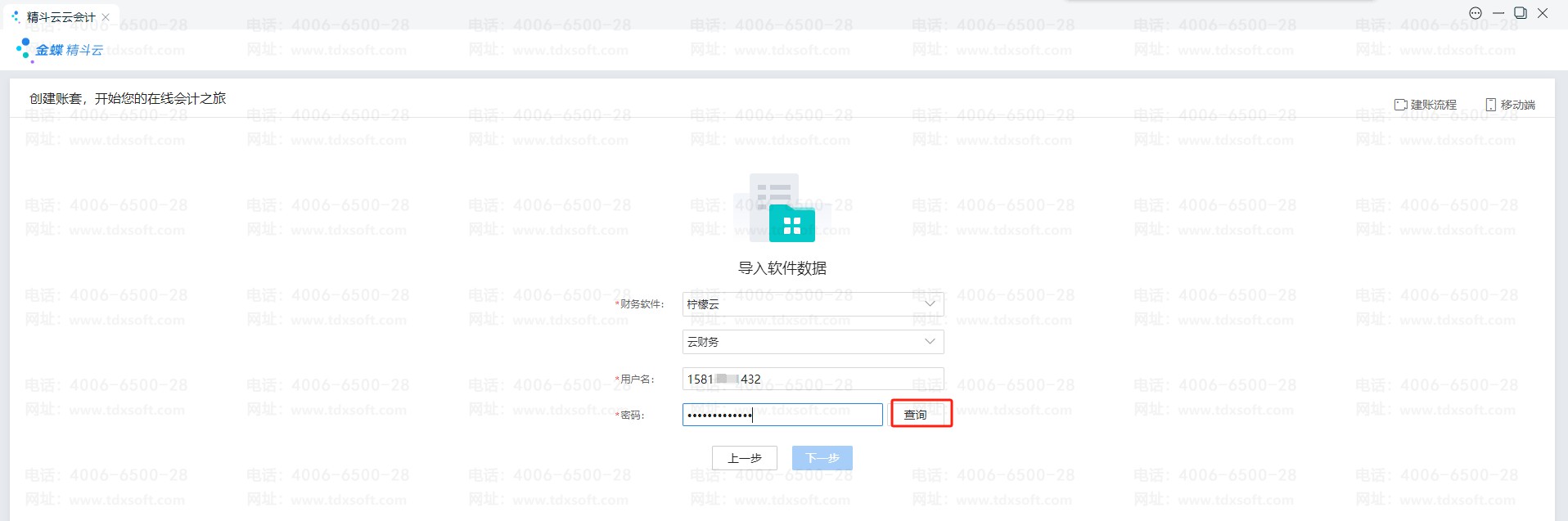Click the 财务软件 field label

(x=642, y=304)
